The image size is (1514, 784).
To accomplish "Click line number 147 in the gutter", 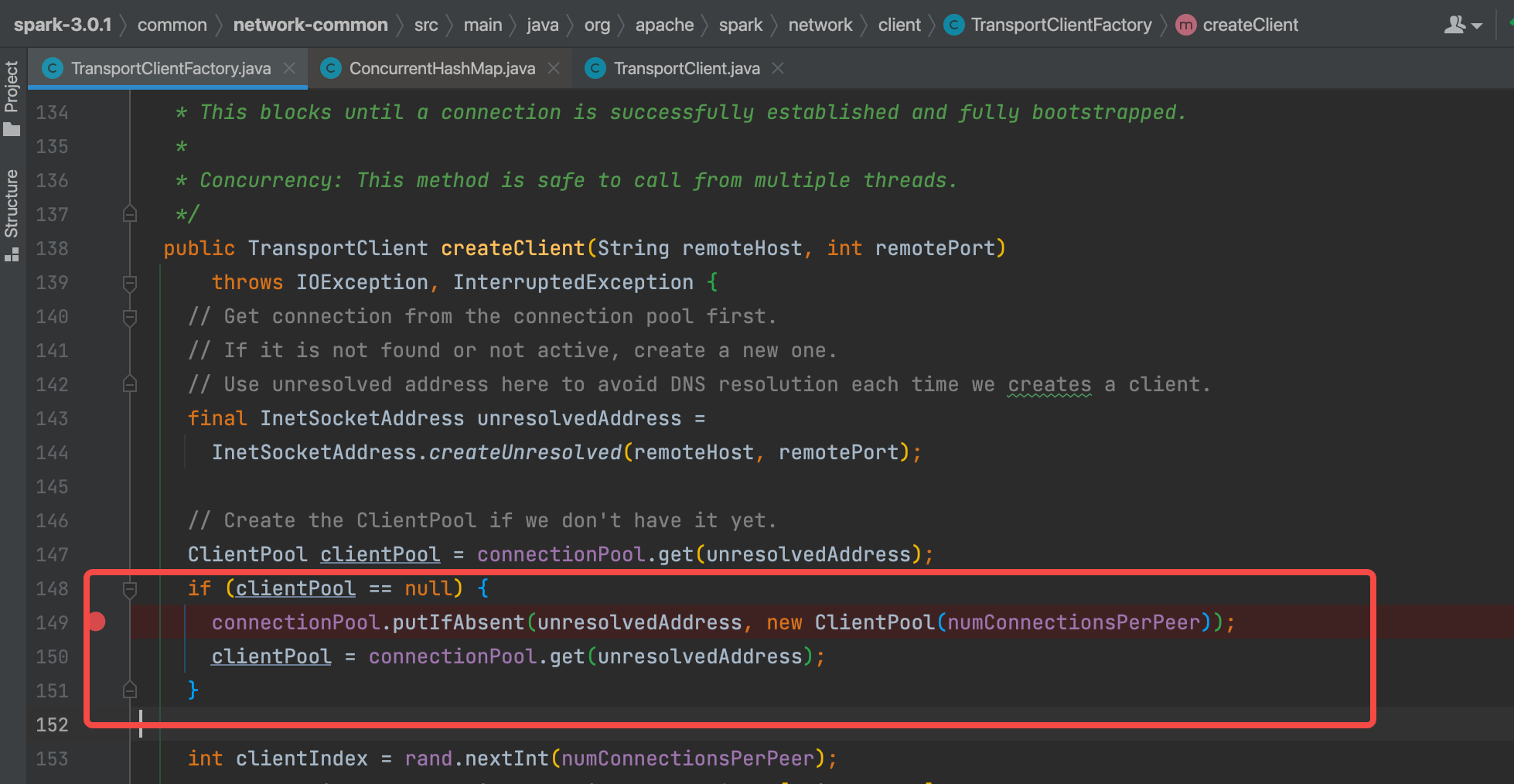I will click(x=52, y=554).
